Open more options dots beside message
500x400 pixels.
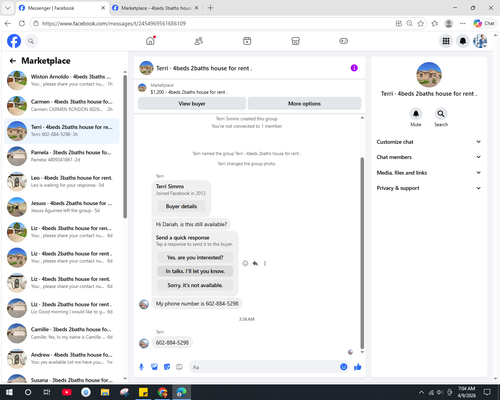(x=265, y=263)
